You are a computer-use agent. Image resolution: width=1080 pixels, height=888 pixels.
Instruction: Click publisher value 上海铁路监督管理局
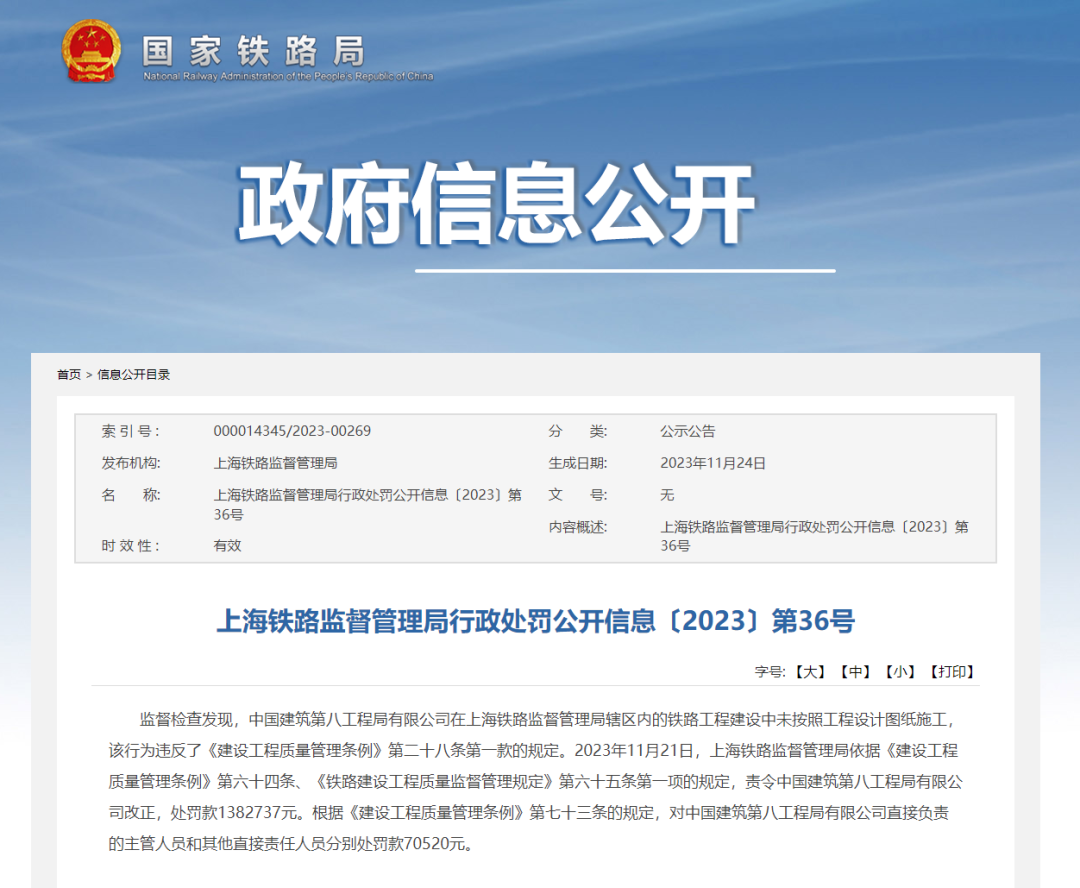tap(276, 463)
